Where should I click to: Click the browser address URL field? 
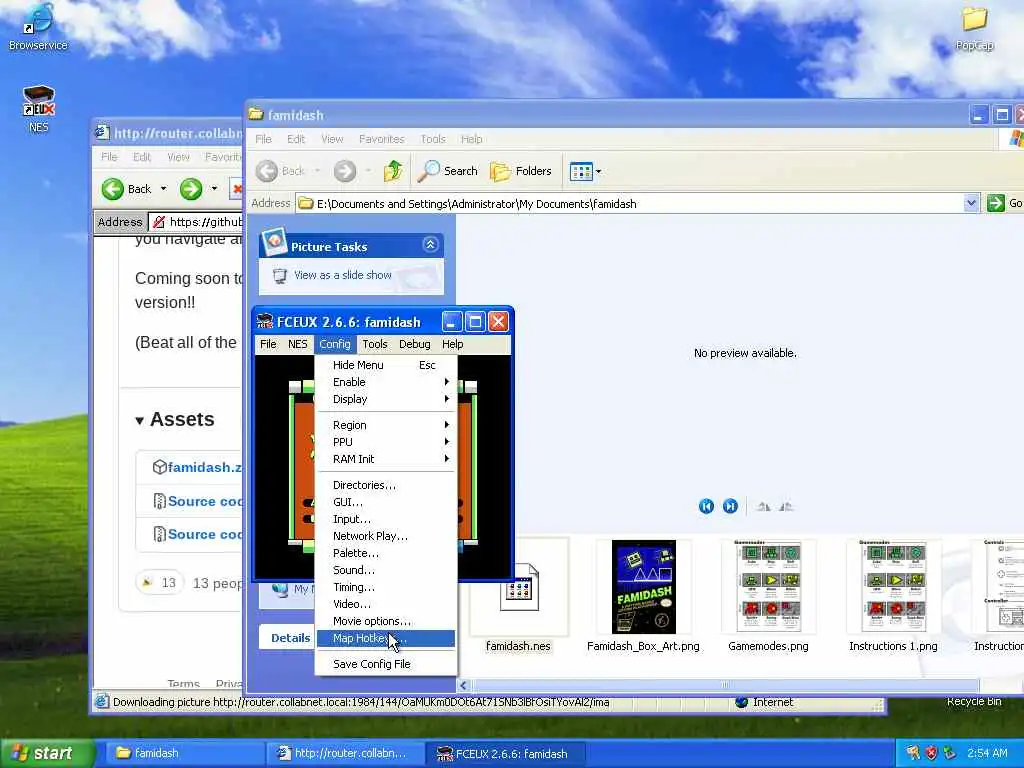[x=196, y=222]
